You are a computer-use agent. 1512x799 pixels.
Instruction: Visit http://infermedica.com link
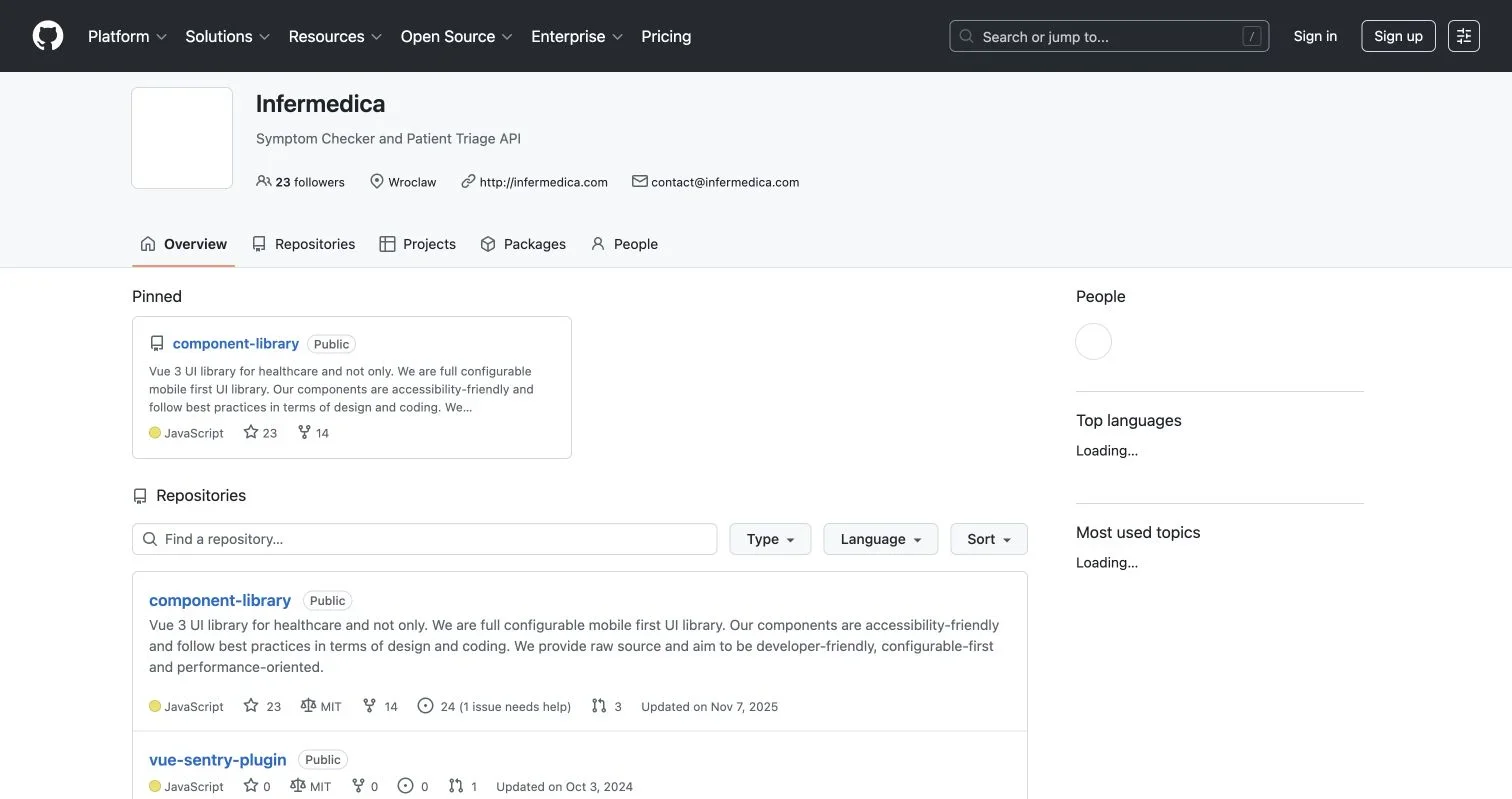(x=544, y=182)
